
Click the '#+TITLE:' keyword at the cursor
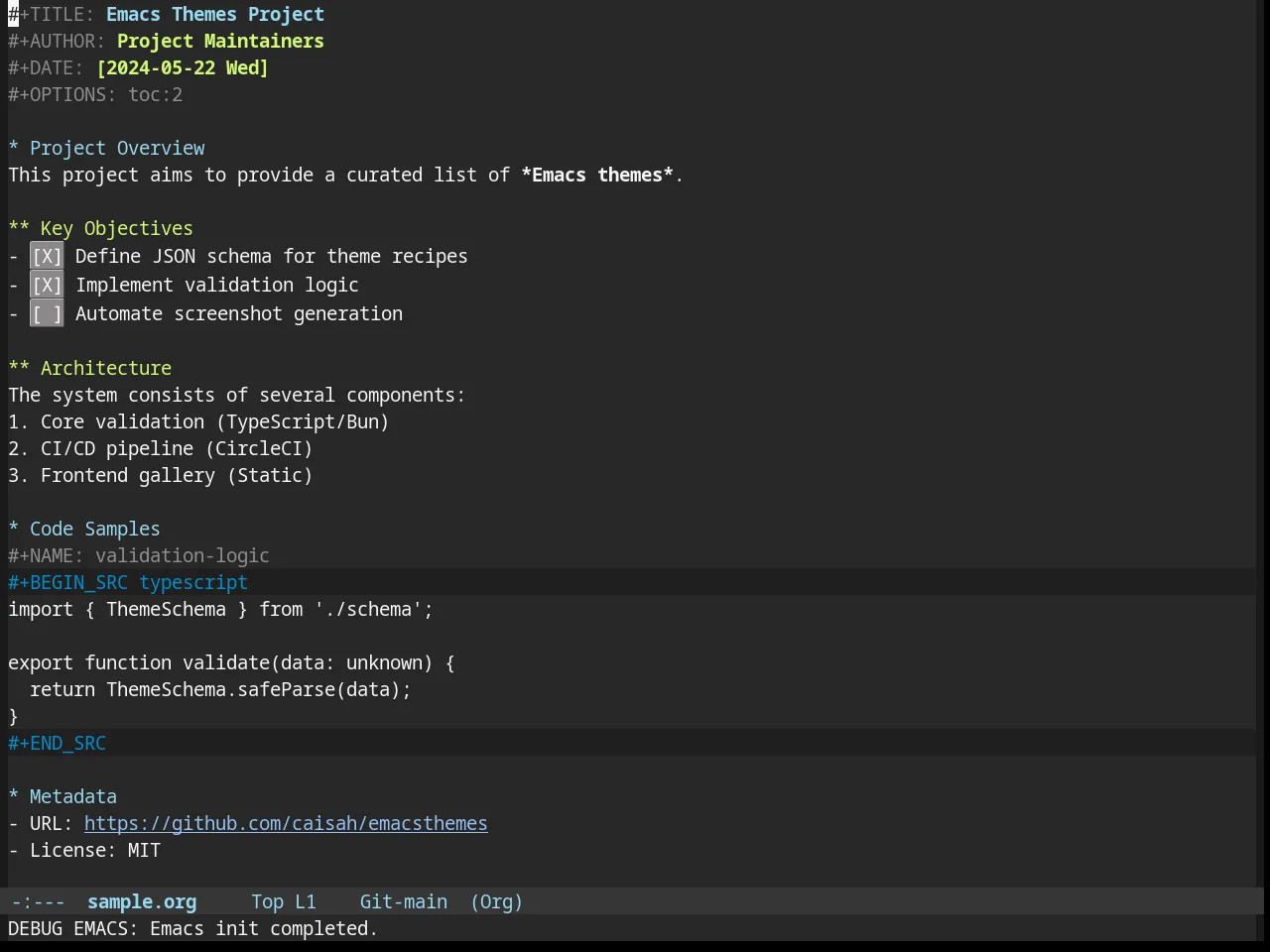pyautogui.click(x=52, y=15)
